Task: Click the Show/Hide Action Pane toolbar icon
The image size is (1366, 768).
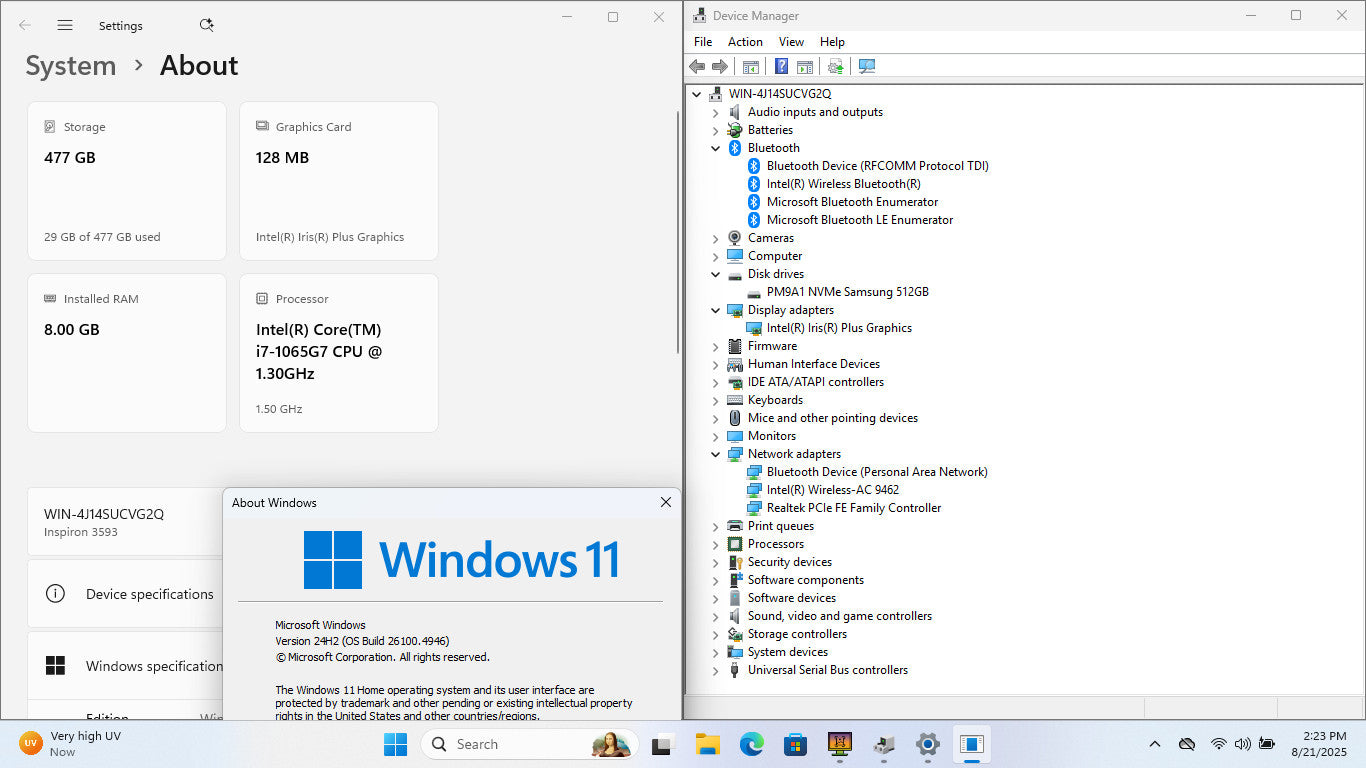Action: click(x=804, y=66)
